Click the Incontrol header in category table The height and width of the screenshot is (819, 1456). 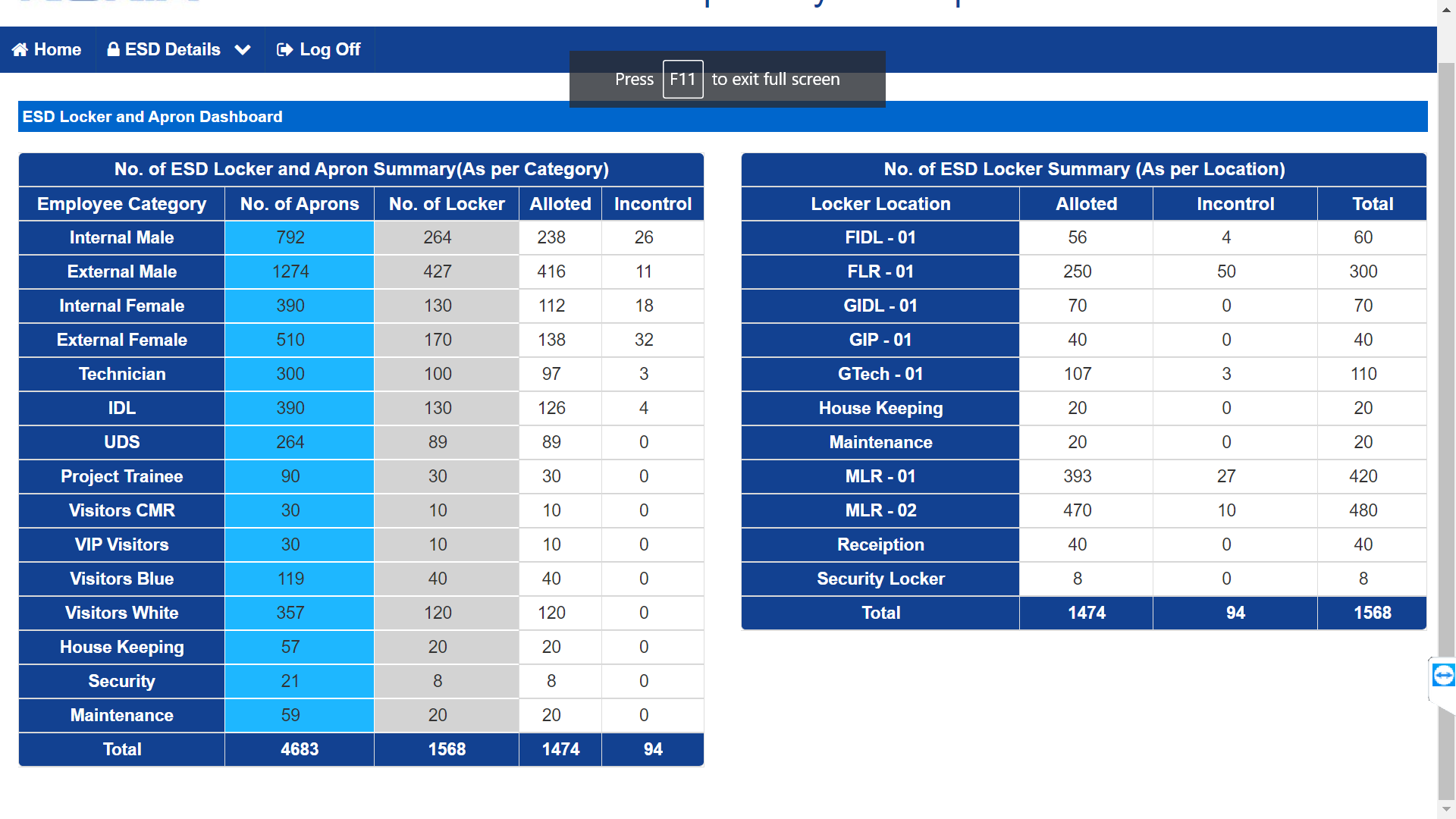(x=653, y=204)
